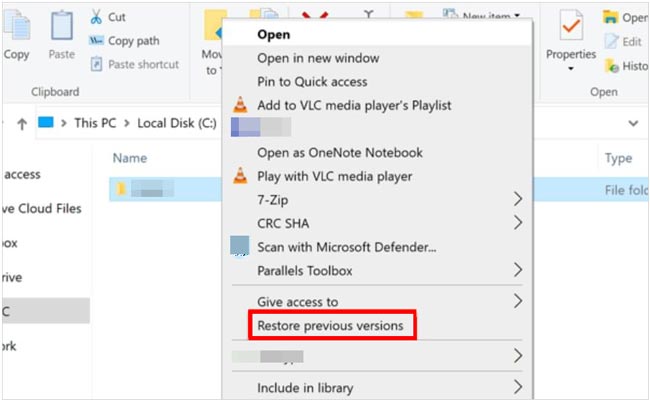Screen dimensions: 650x401
Task: Expand the blurred menu entry's submenu arrow
Action: [517, 356]
